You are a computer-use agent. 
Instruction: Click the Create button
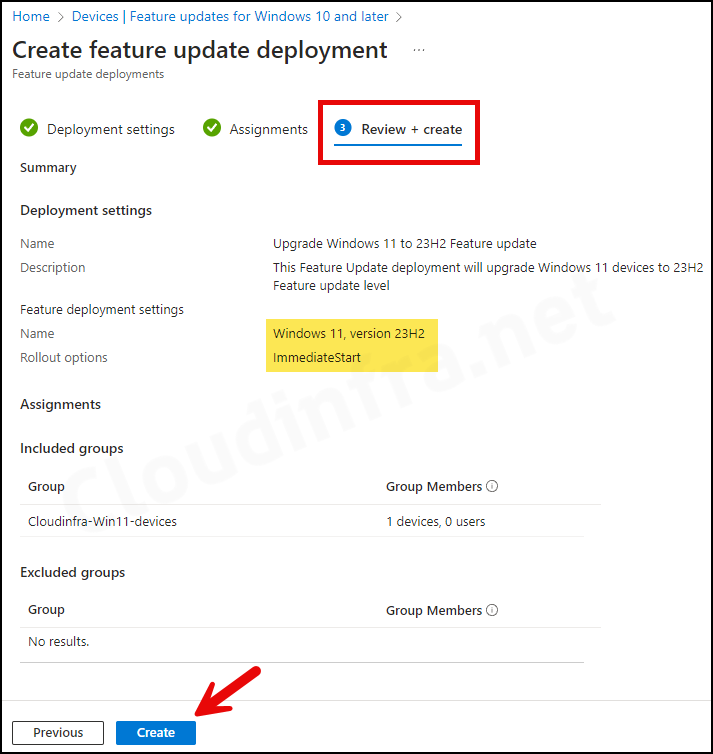156,732
